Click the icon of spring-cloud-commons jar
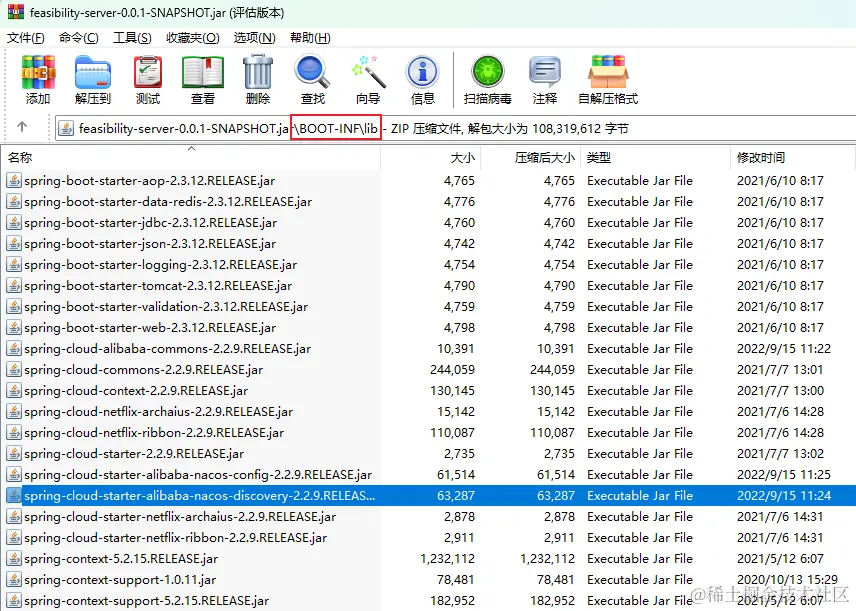 click(x=14, y=370)
